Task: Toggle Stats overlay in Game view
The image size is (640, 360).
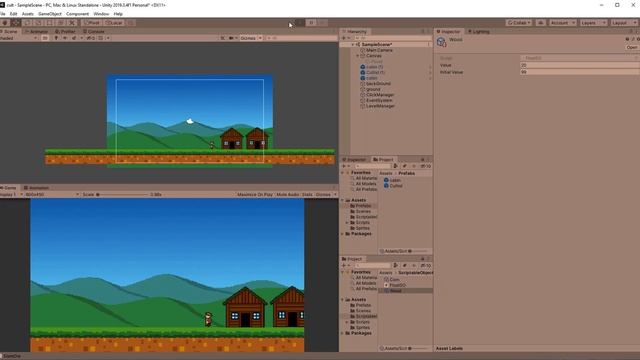Action: click(x=307, y=195)
